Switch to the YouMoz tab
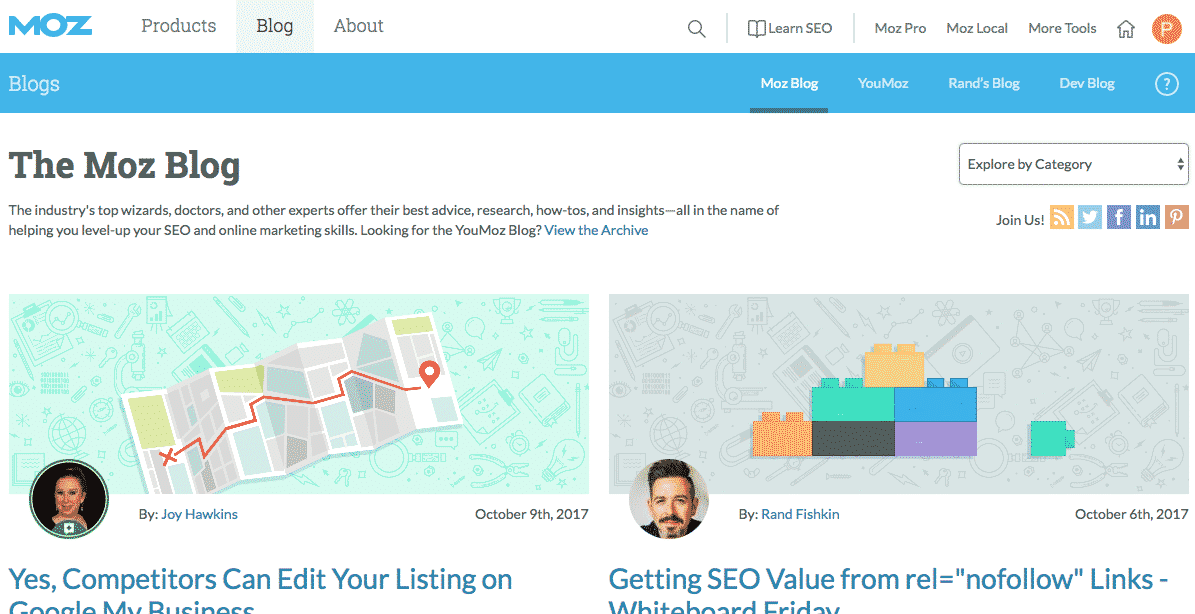This screenshot has height=614, width=1195. 883,84
